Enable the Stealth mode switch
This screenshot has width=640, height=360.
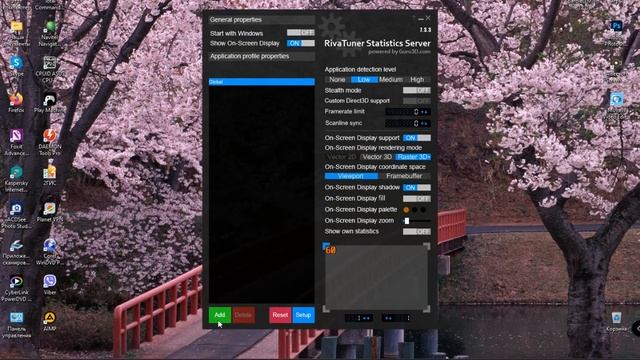point(416,90)
